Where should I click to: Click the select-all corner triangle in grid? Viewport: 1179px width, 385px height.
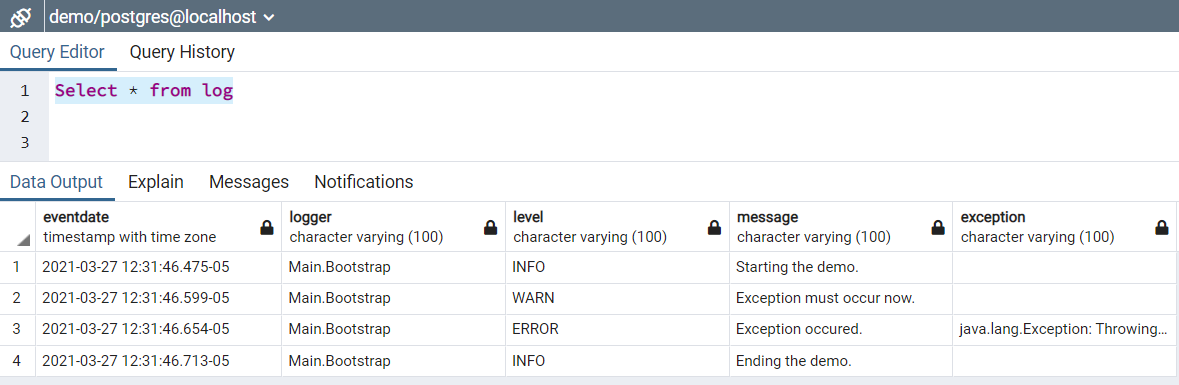[23, 240]
